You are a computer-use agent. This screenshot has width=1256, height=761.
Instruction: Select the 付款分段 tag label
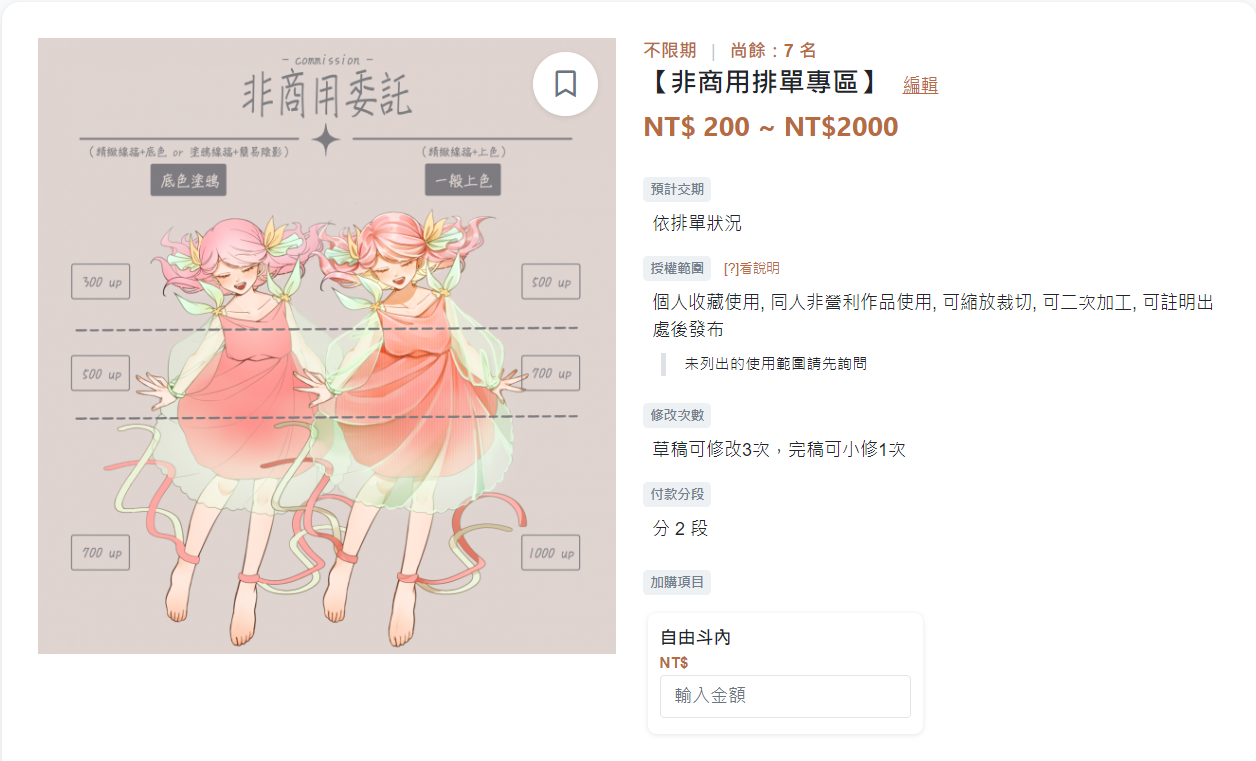click(677, 494)
